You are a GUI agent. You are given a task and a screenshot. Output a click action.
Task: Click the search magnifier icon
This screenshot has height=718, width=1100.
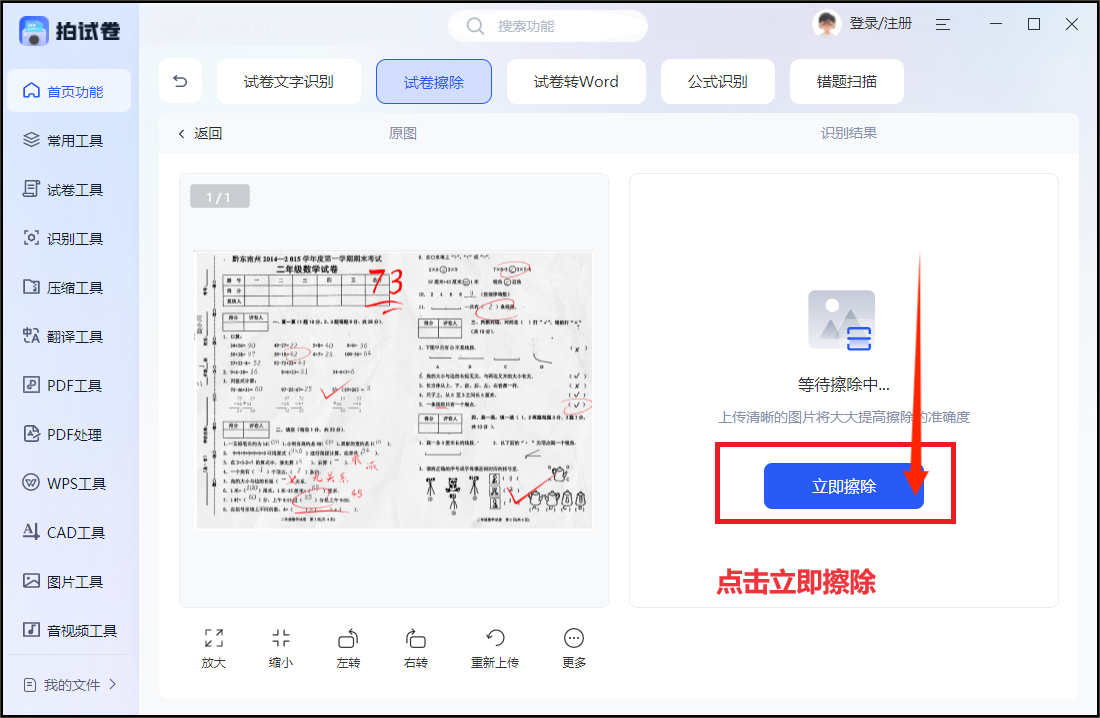pos(475,26)
